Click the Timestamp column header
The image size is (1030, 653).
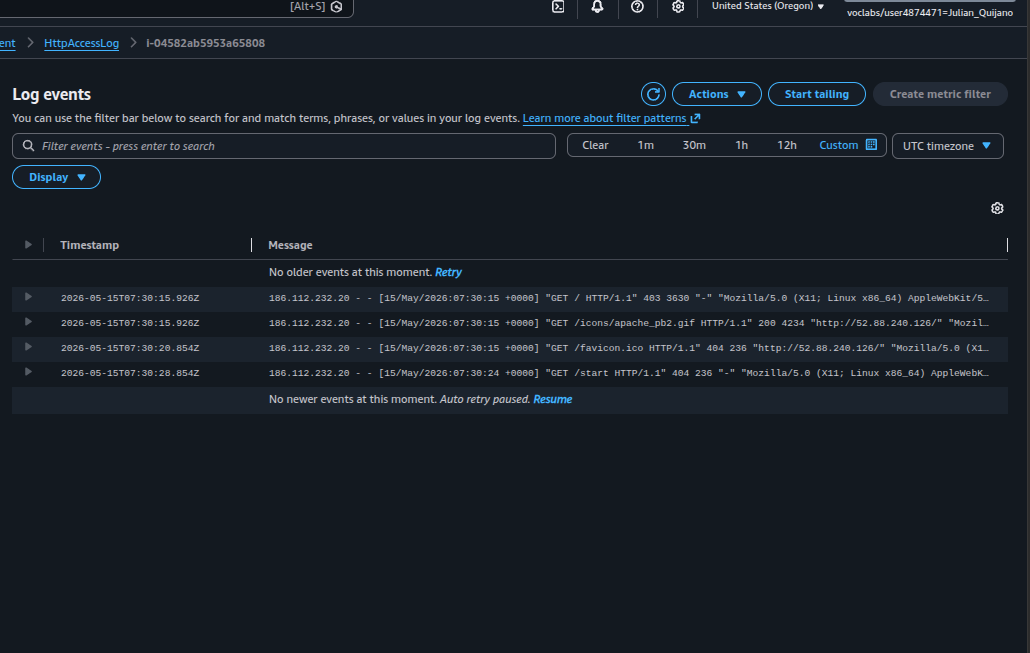pyautogui.click(x=89, y=245)
